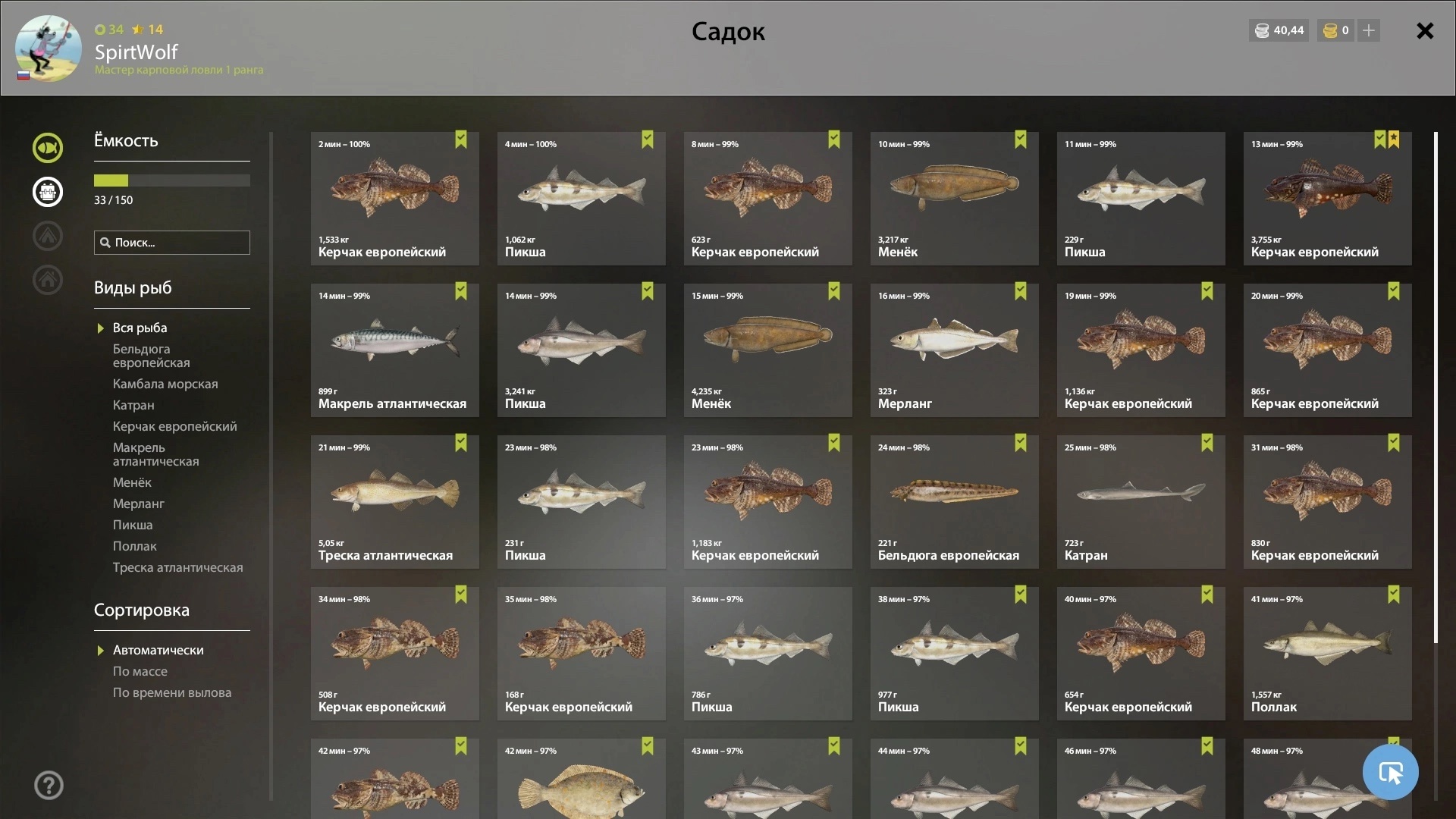
Task: Click the bookmark badge on Треска атлантическая card
Action: click(x=461, y=443)
